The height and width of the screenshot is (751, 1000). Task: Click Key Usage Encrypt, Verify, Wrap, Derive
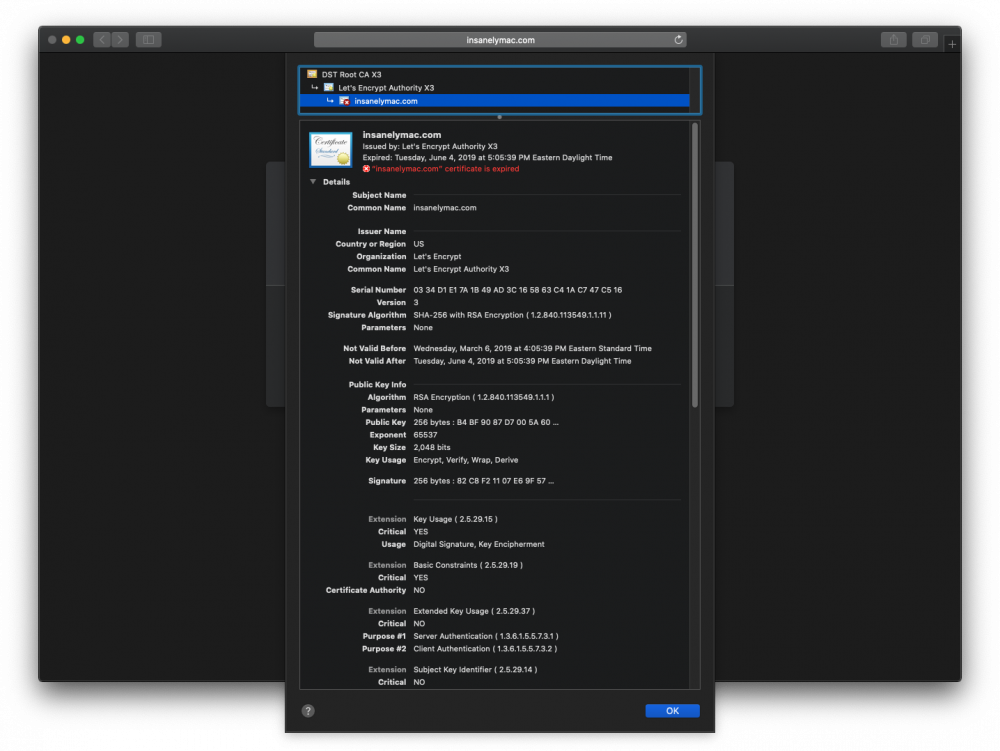click(x=466, y=460)
